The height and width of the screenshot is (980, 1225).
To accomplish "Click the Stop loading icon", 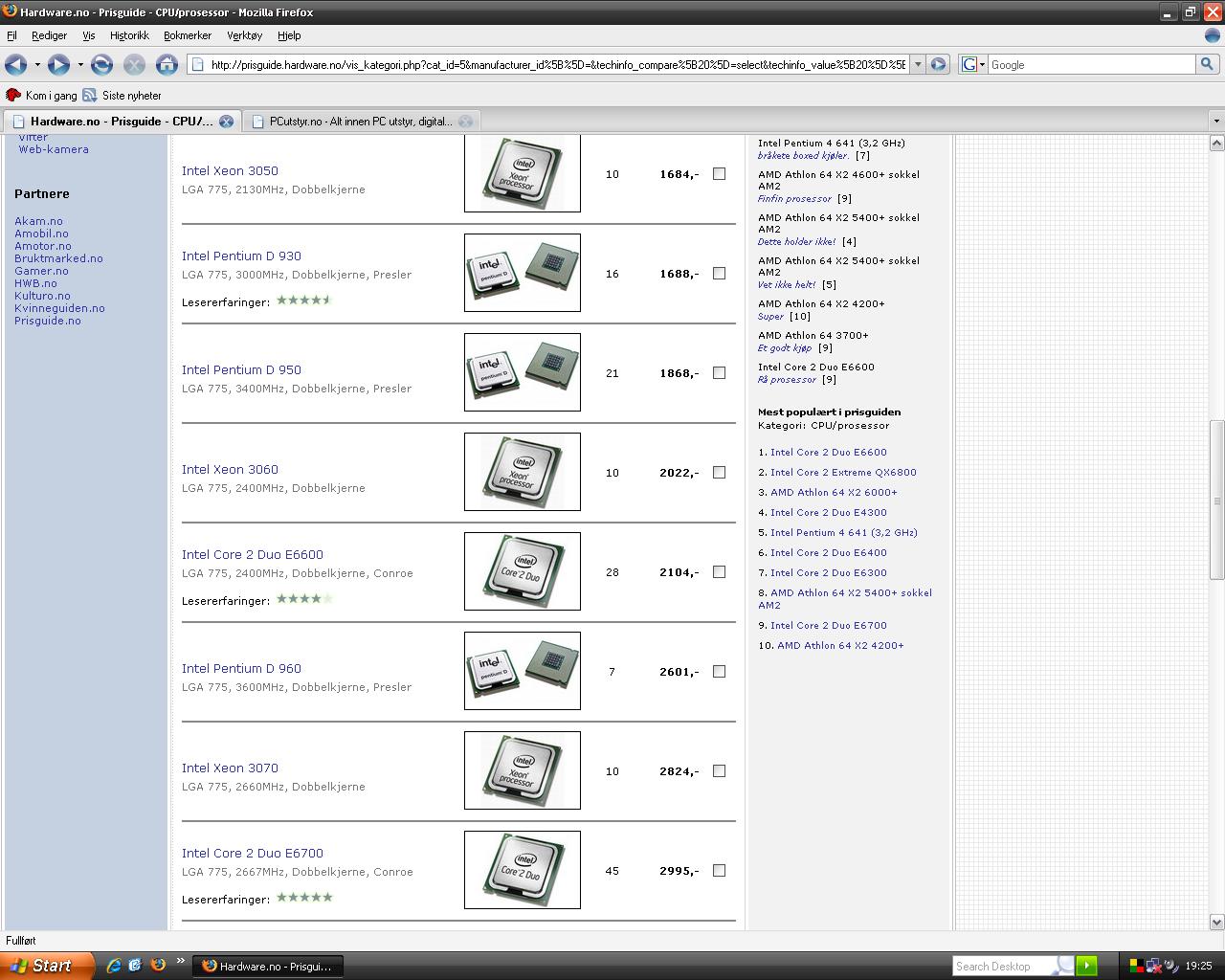I will 134,64.
